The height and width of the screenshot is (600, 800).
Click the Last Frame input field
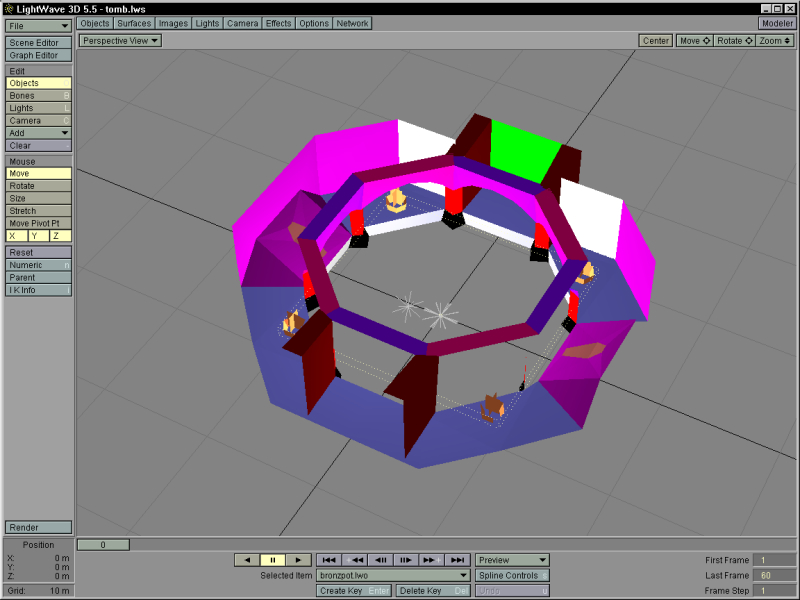point(775,576)
